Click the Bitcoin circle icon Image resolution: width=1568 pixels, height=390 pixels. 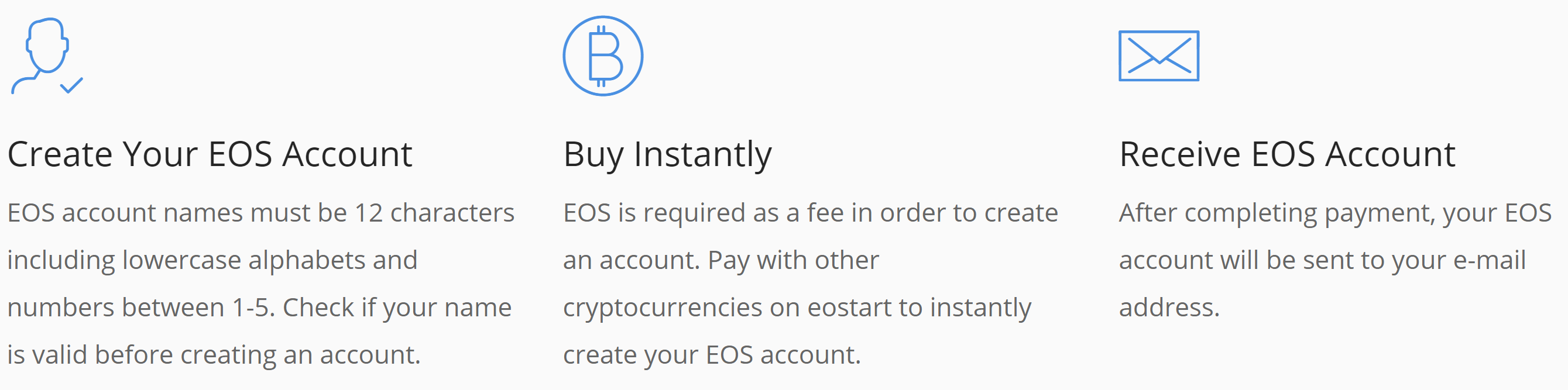pyautogui.click(x=603, y=56)
